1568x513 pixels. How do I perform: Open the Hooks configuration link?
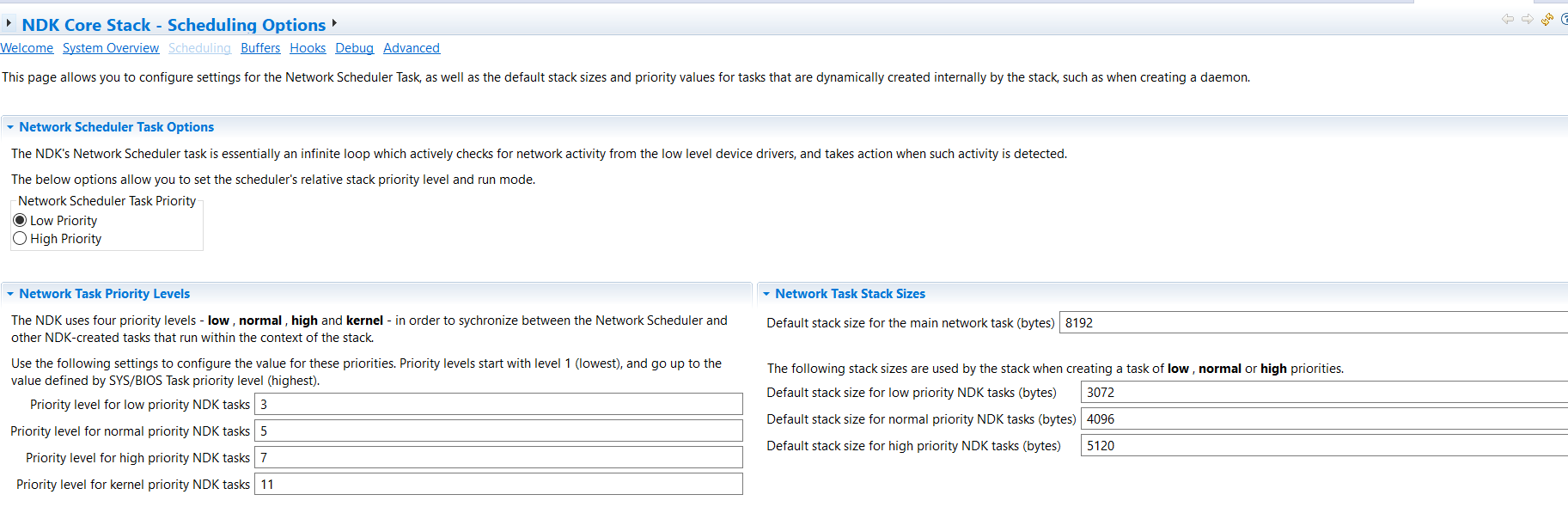[x=308, y=48]
